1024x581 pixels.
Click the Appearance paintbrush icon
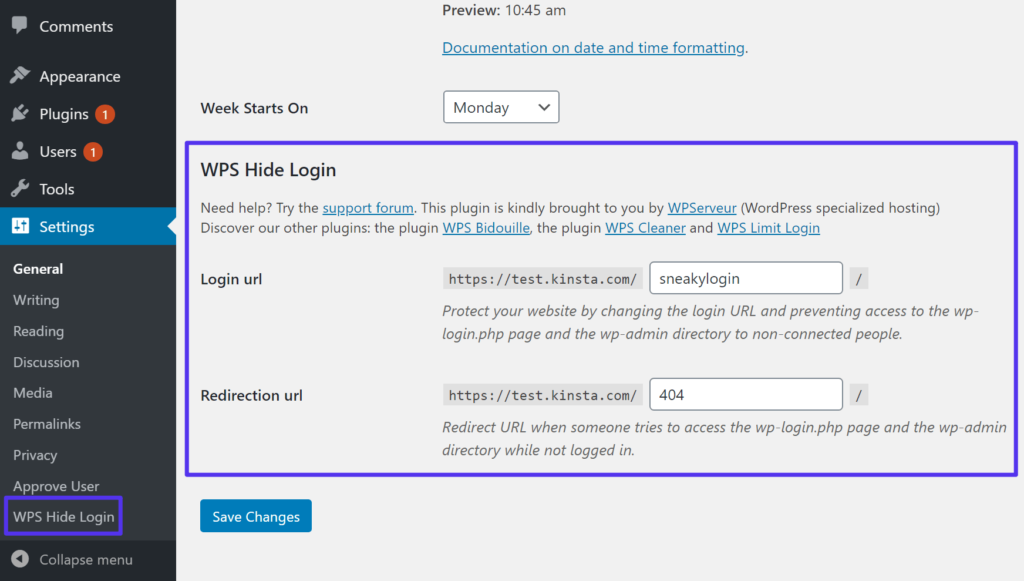click(x=20, y=75)
